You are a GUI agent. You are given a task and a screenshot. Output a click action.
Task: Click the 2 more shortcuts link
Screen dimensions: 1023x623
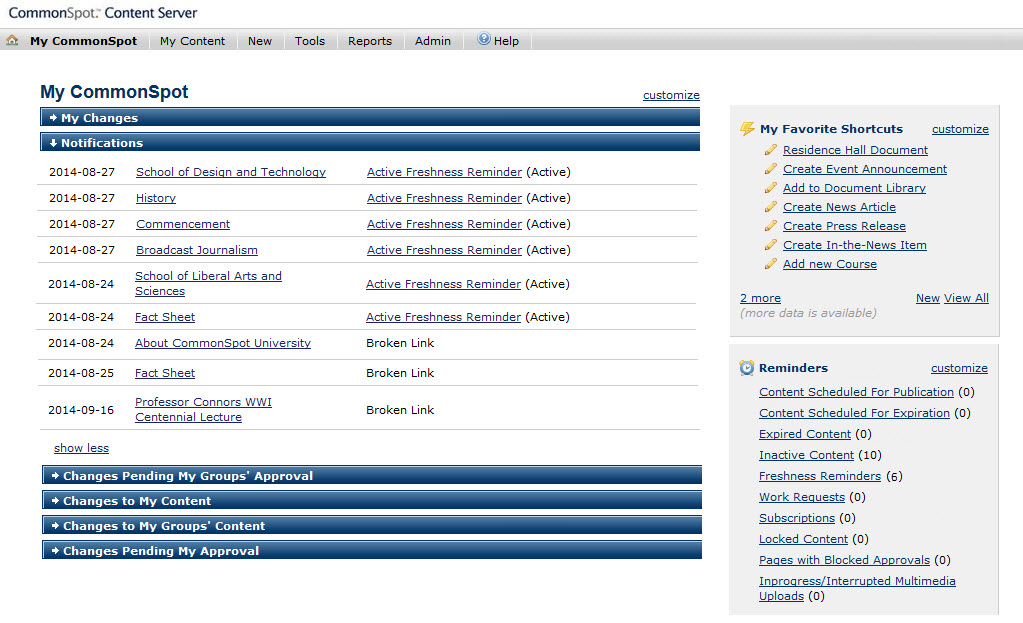tap(760, 297)
